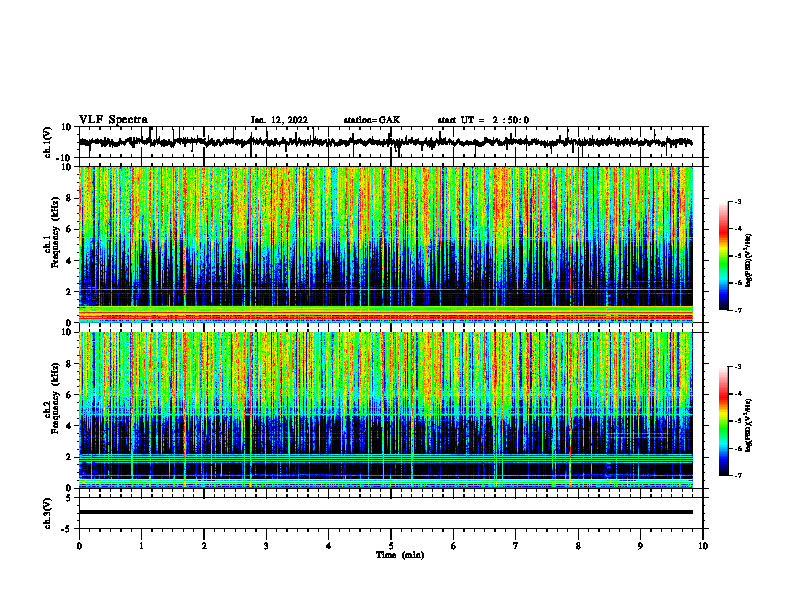Viewport: 792px width, 612px height.
Task: Click the 'VLF Spectra' plot title
Action: click(113, 120)
